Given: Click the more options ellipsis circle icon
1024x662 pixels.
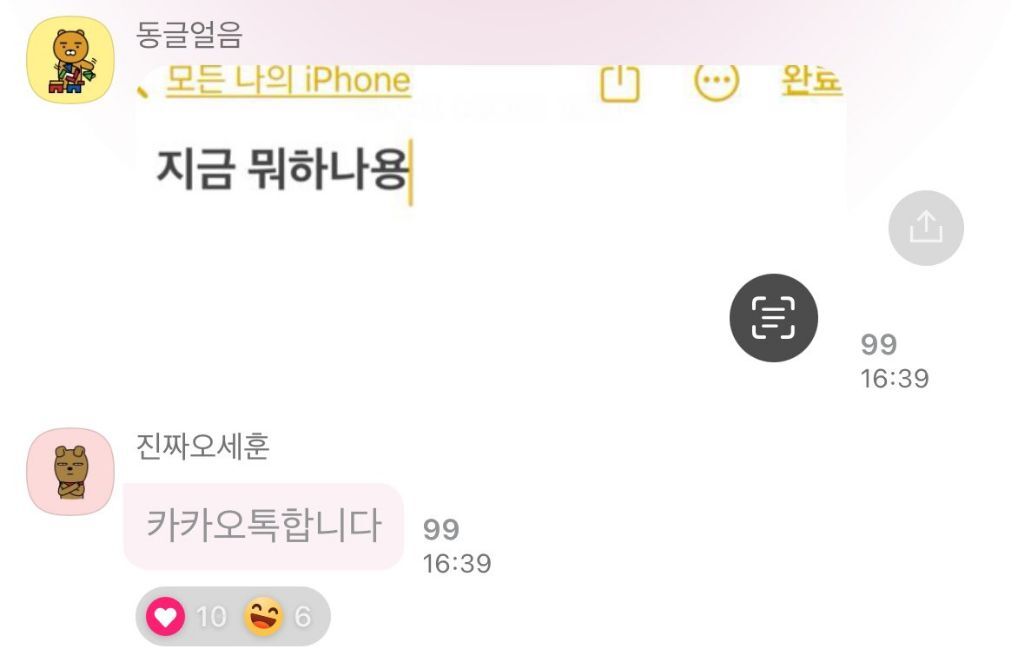Looking at the screenshot, I should click(x=716, y=82).
